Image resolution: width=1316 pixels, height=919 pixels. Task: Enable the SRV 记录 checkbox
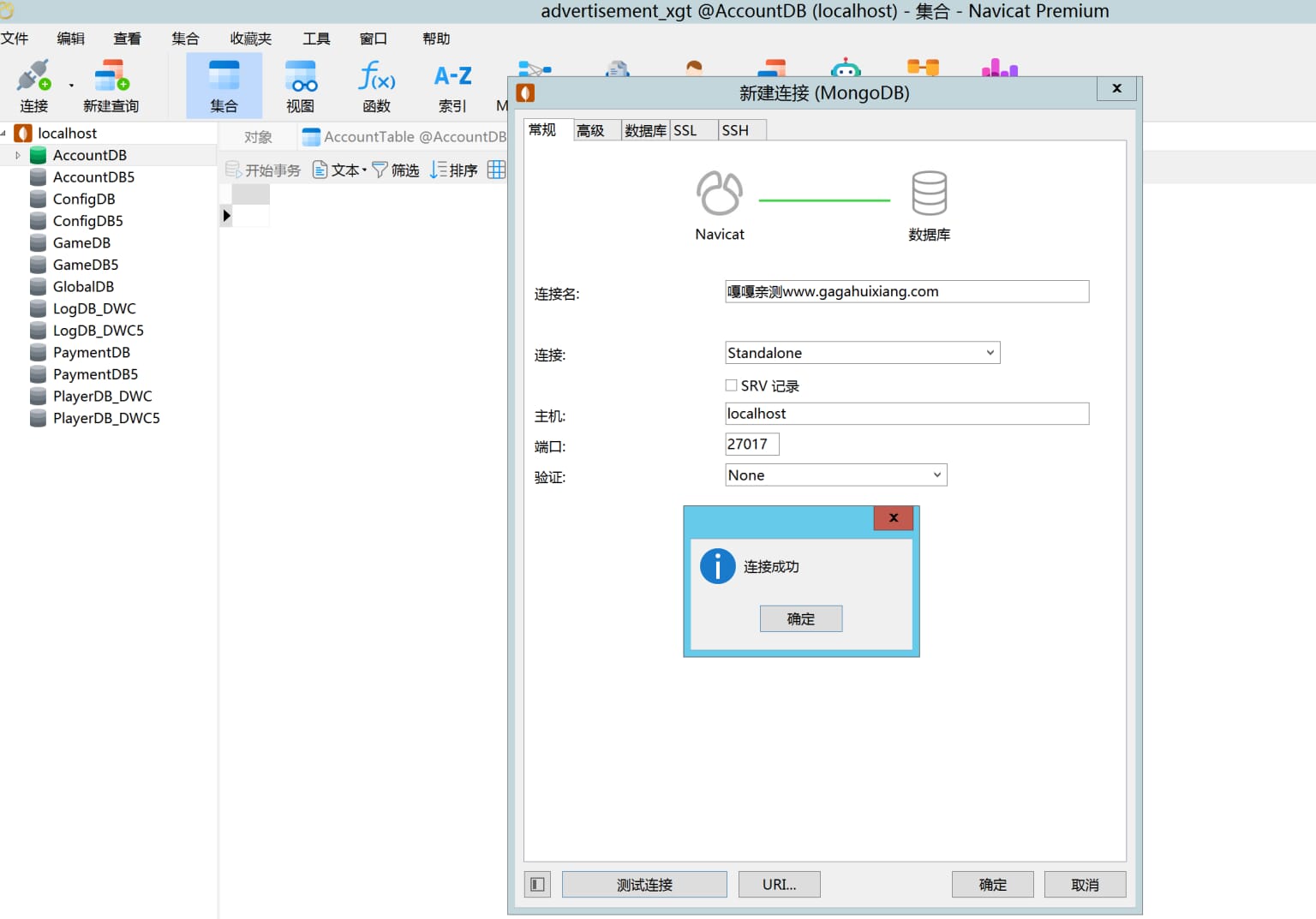coord(732,385)
